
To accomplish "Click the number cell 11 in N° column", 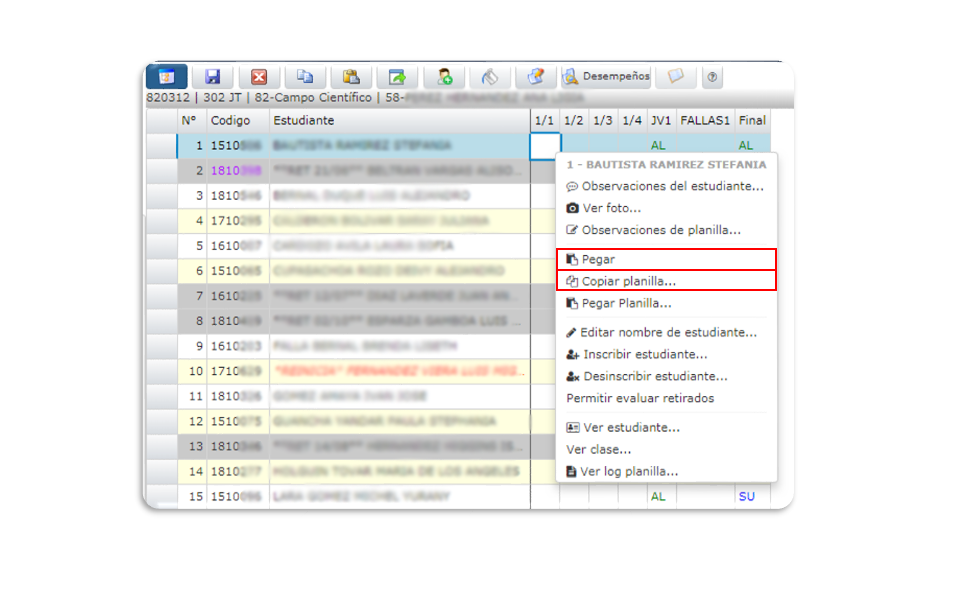I will coord(192,396).
